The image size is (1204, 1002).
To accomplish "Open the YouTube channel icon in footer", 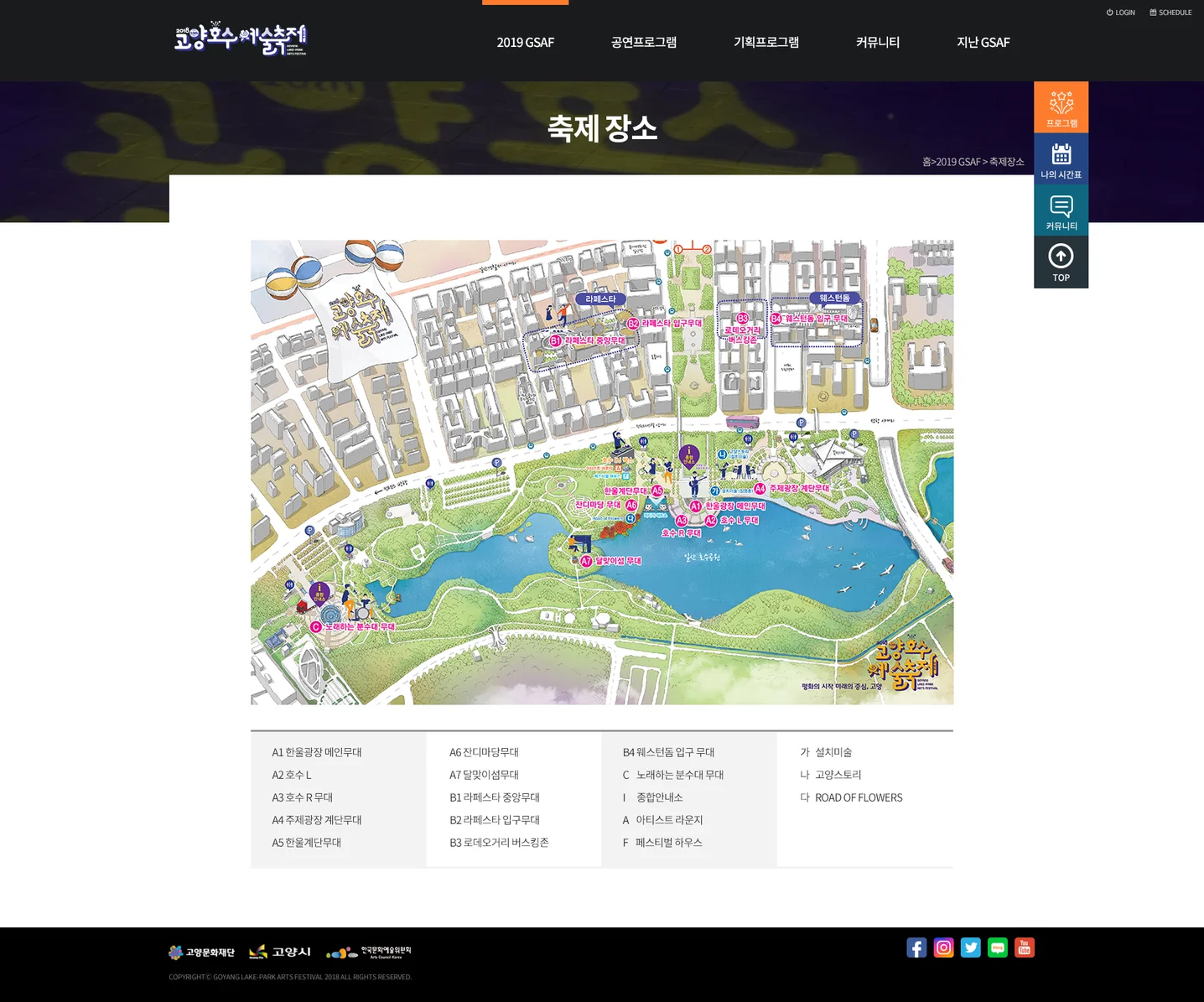I will click(1024, 947).
